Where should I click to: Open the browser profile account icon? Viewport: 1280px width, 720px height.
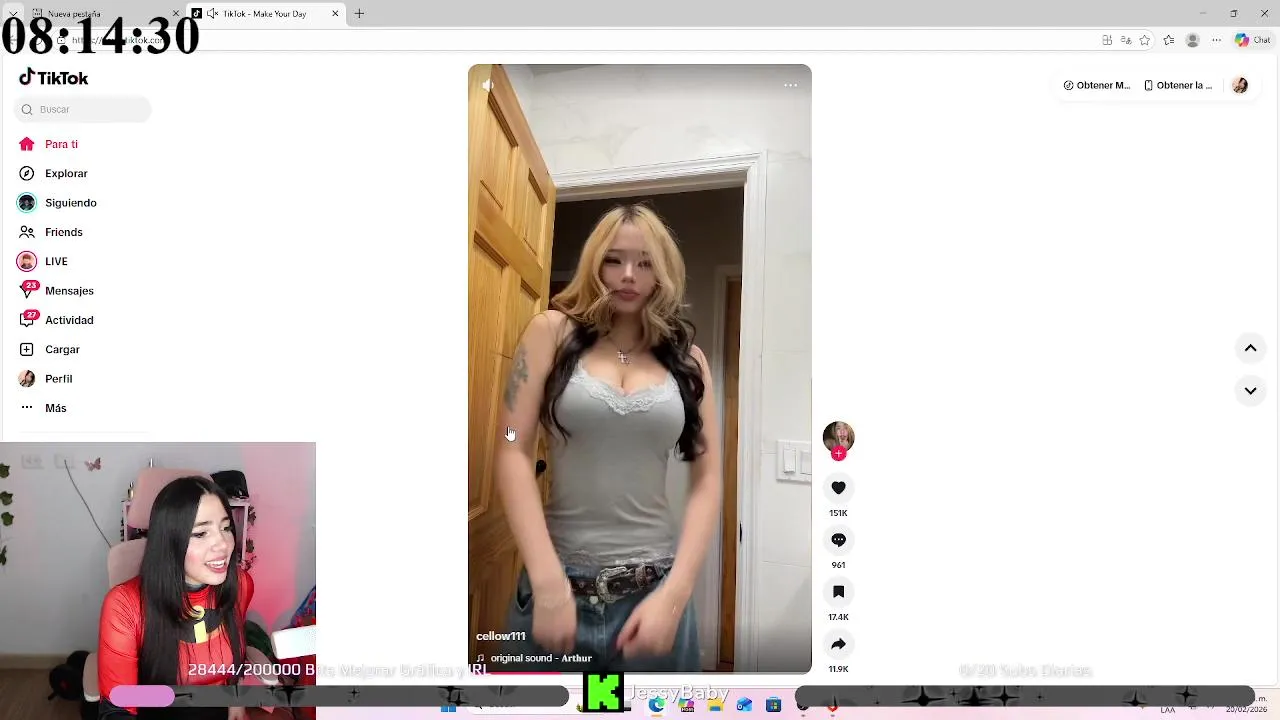(1192, 40)
